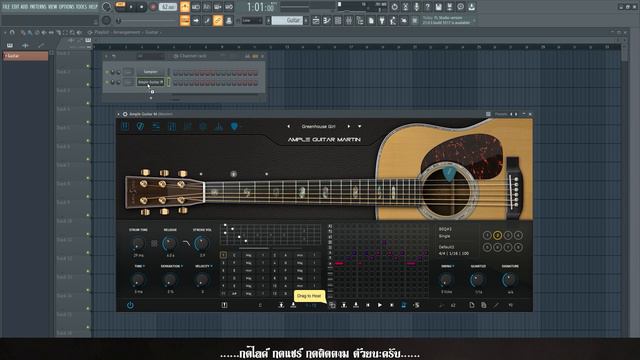Screen dimensions: 640x360
Task: Click the guitar pick in the sound hole
Action: click(x=449, y=173)
